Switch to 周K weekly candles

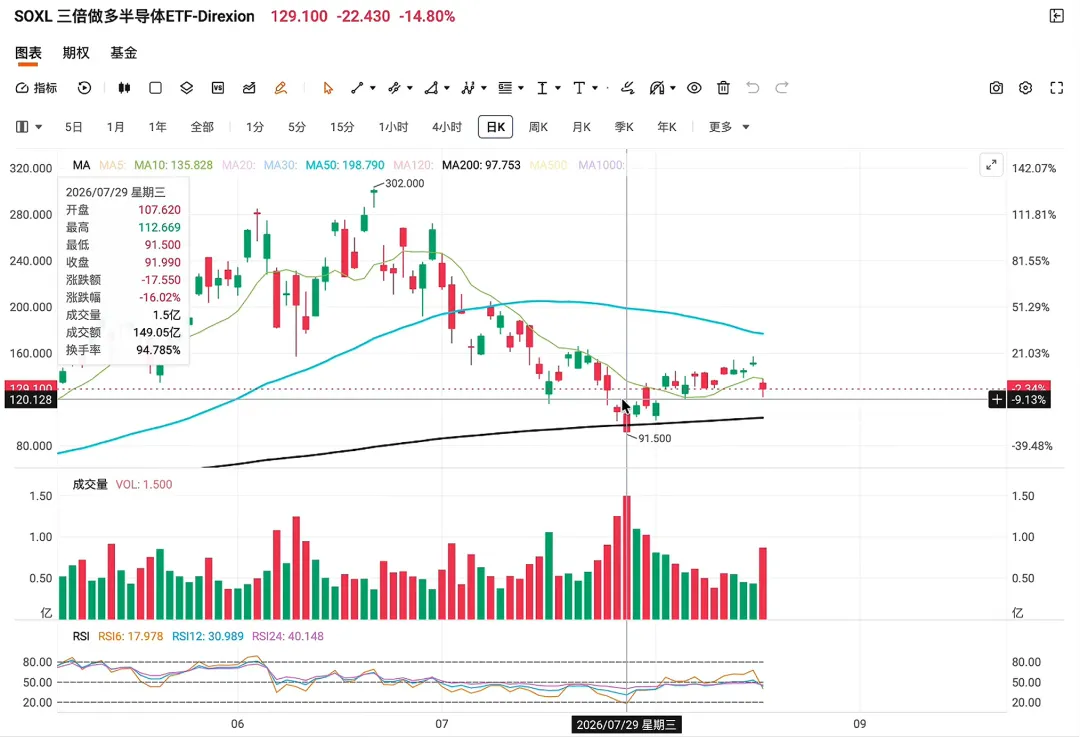click(x=539, y=127)
